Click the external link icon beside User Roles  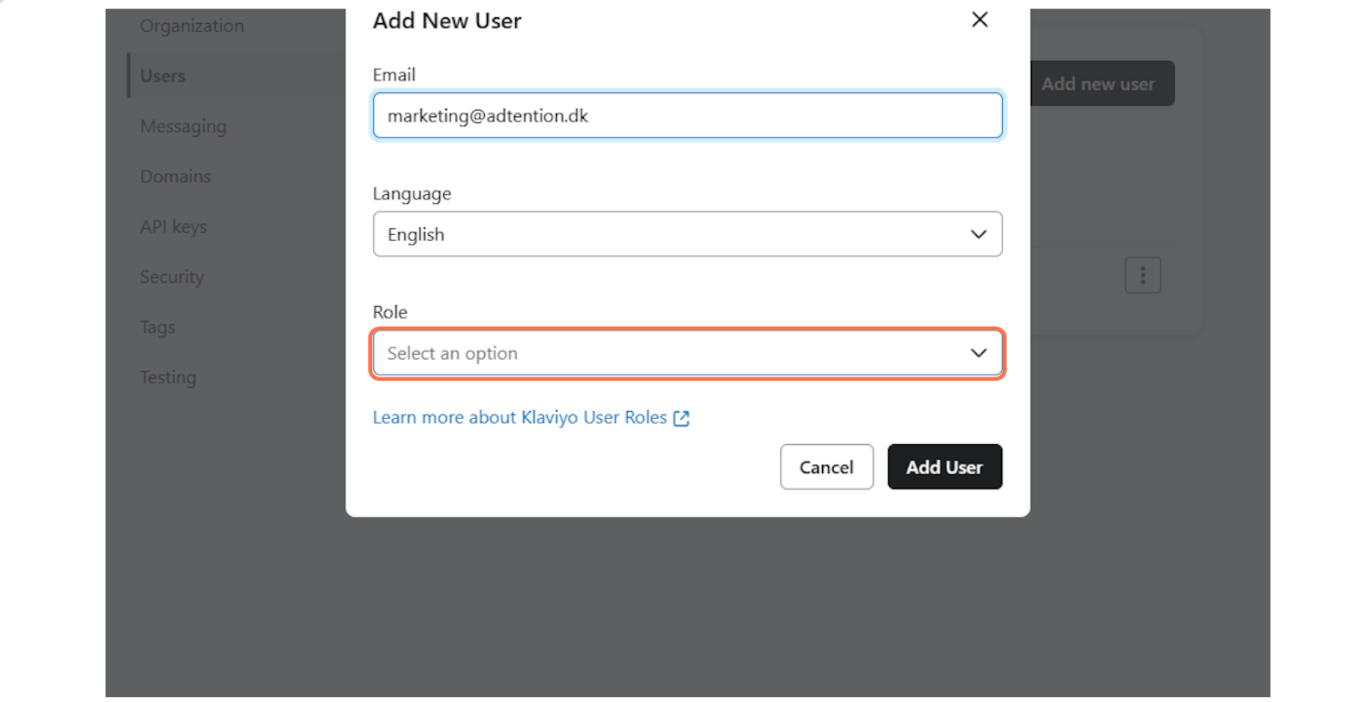pos(681,418)
